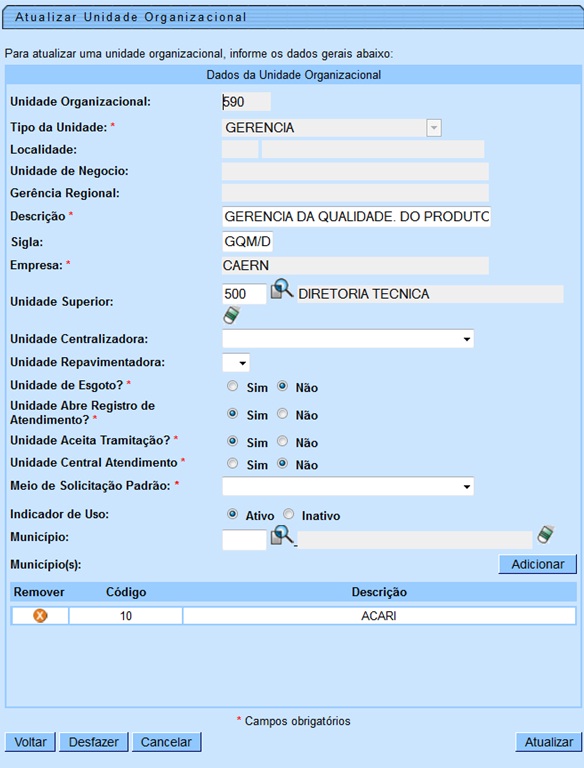This screenshot has width=584, height=768.
Task: Clear Município field with eraser icon
Action: pos(545,534)
